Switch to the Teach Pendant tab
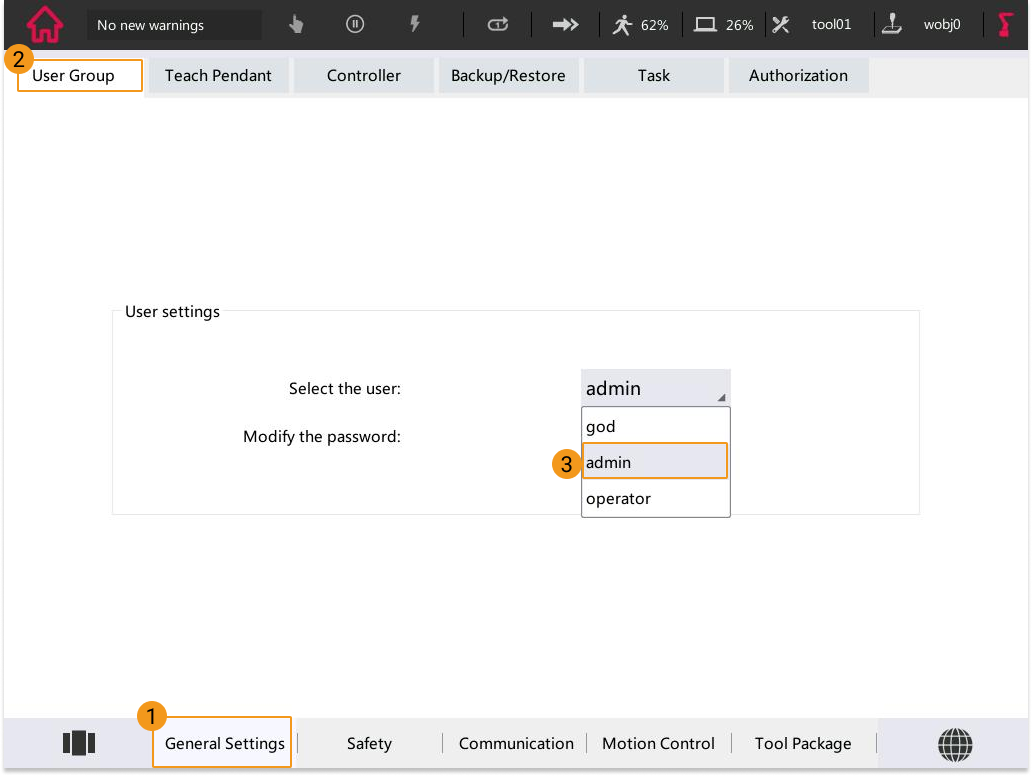1032x776 pixels. [218, 76]
